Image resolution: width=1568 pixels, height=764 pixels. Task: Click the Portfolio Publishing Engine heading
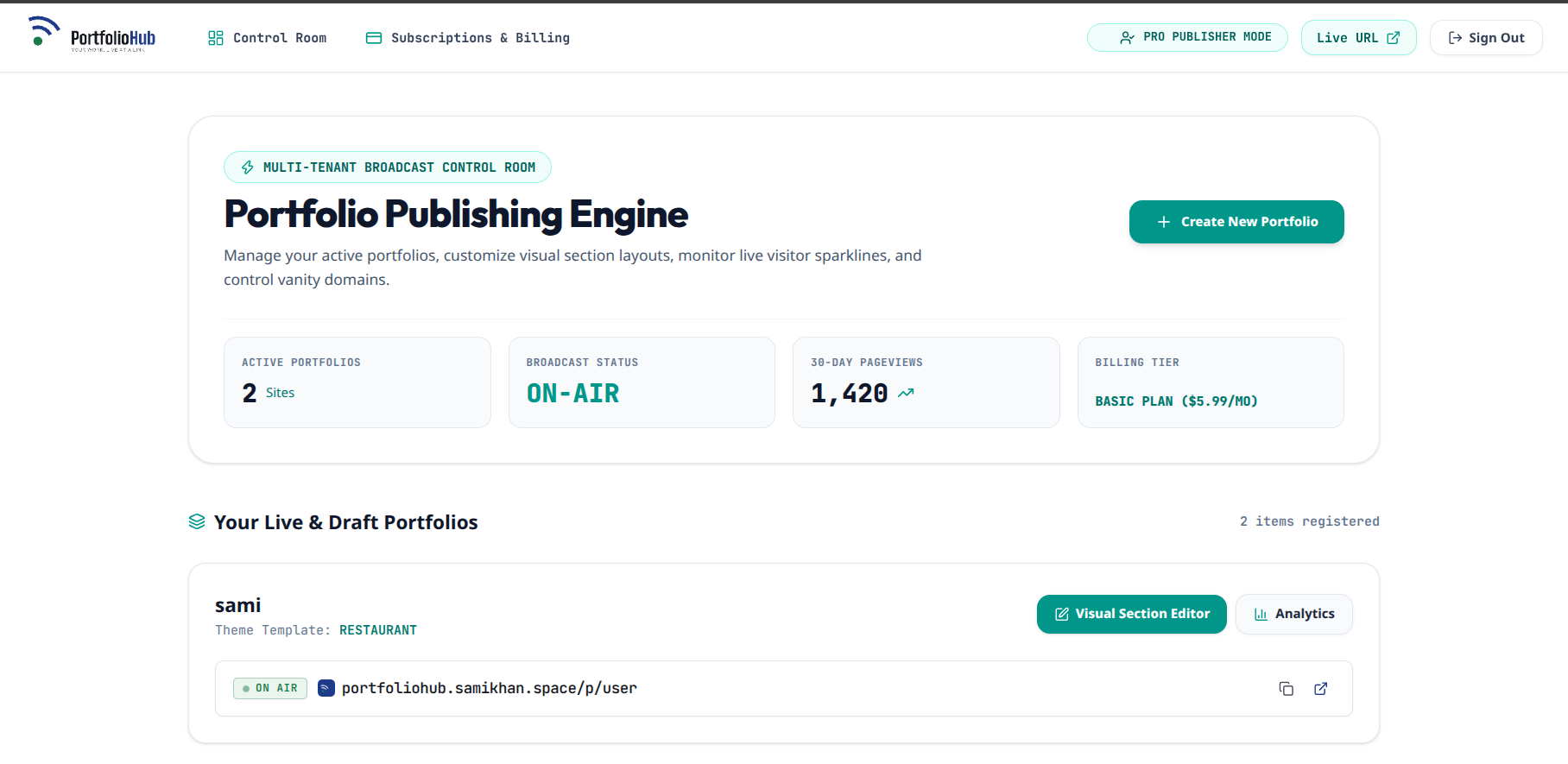pyautogui.click(x=456, y=214)
